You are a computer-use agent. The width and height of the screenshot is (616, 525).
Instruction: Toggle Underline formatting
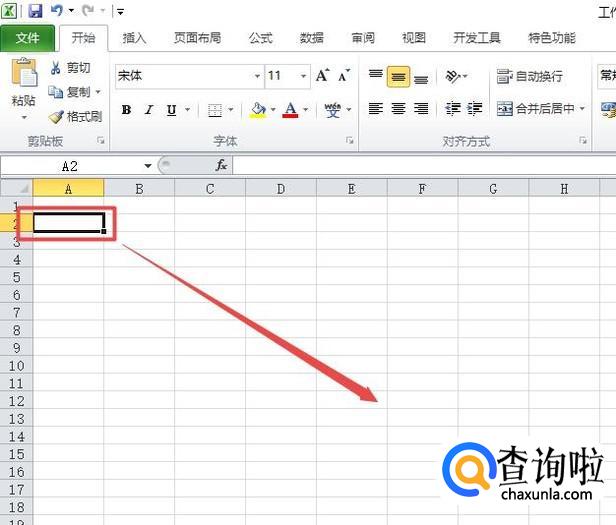point(171,110)
